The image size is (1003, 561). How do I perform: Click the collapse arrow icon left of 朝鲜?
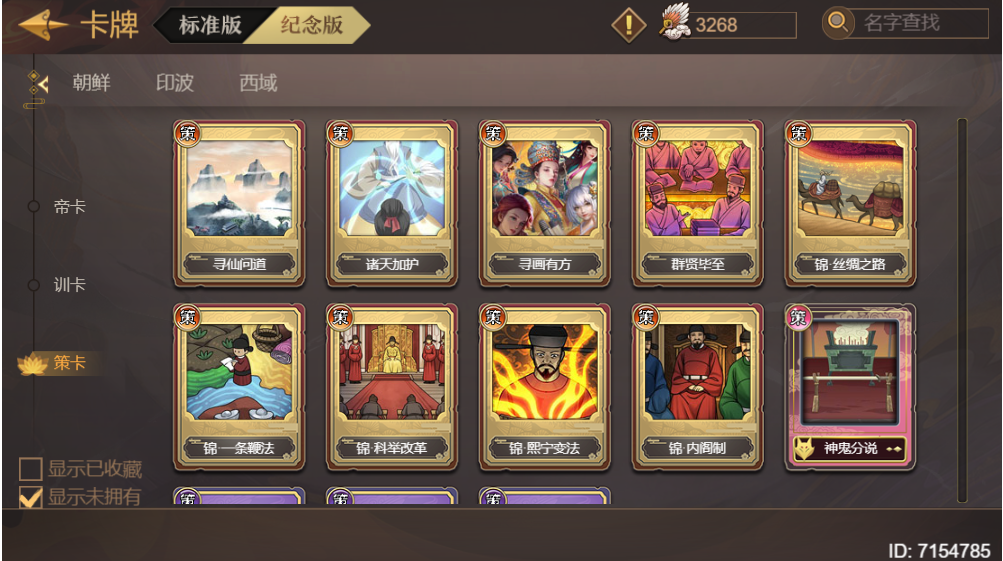(37, 83)
